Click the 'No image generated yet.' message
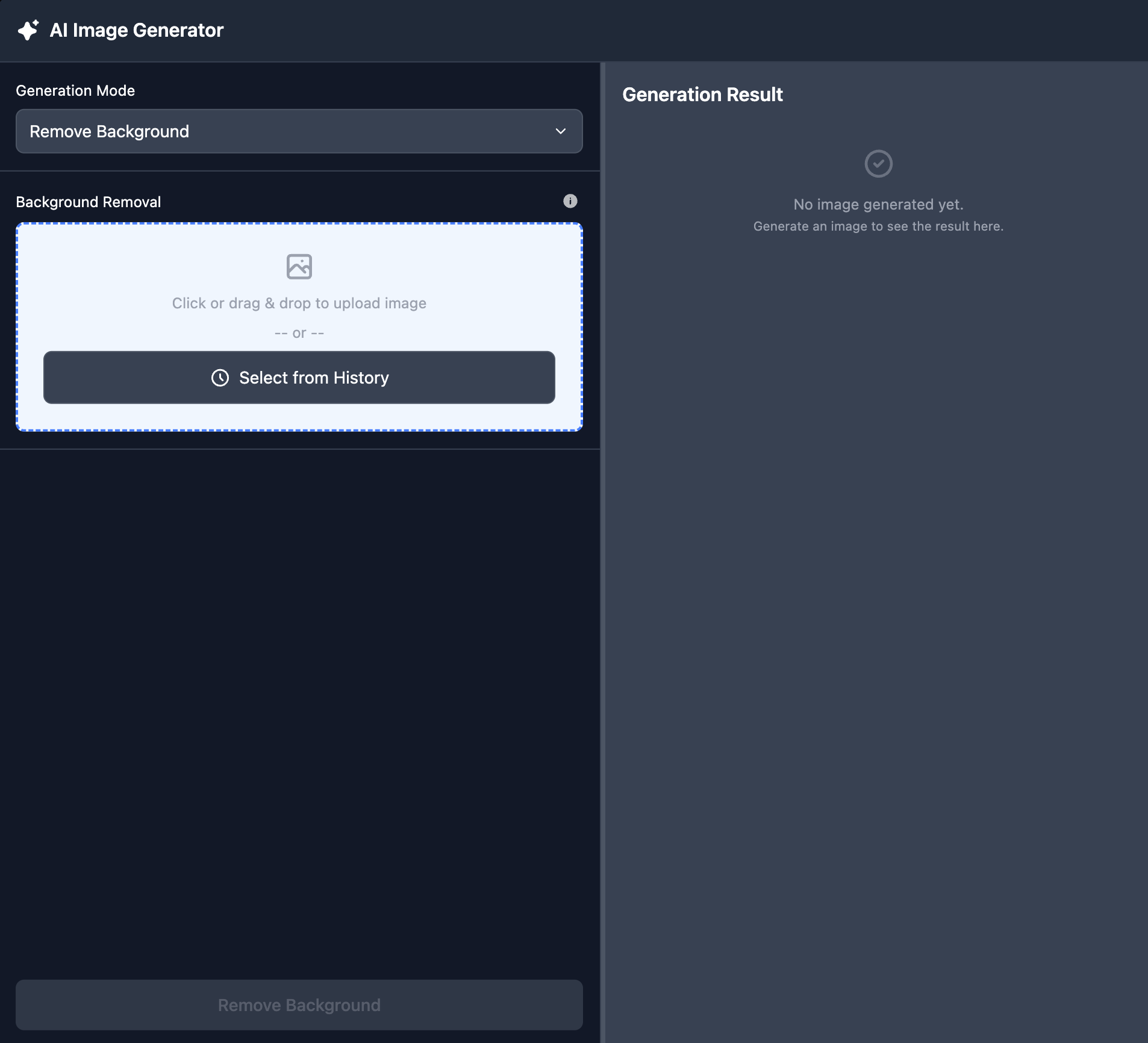Viewport: 1148px width, 1043px height. pos(878,205)
